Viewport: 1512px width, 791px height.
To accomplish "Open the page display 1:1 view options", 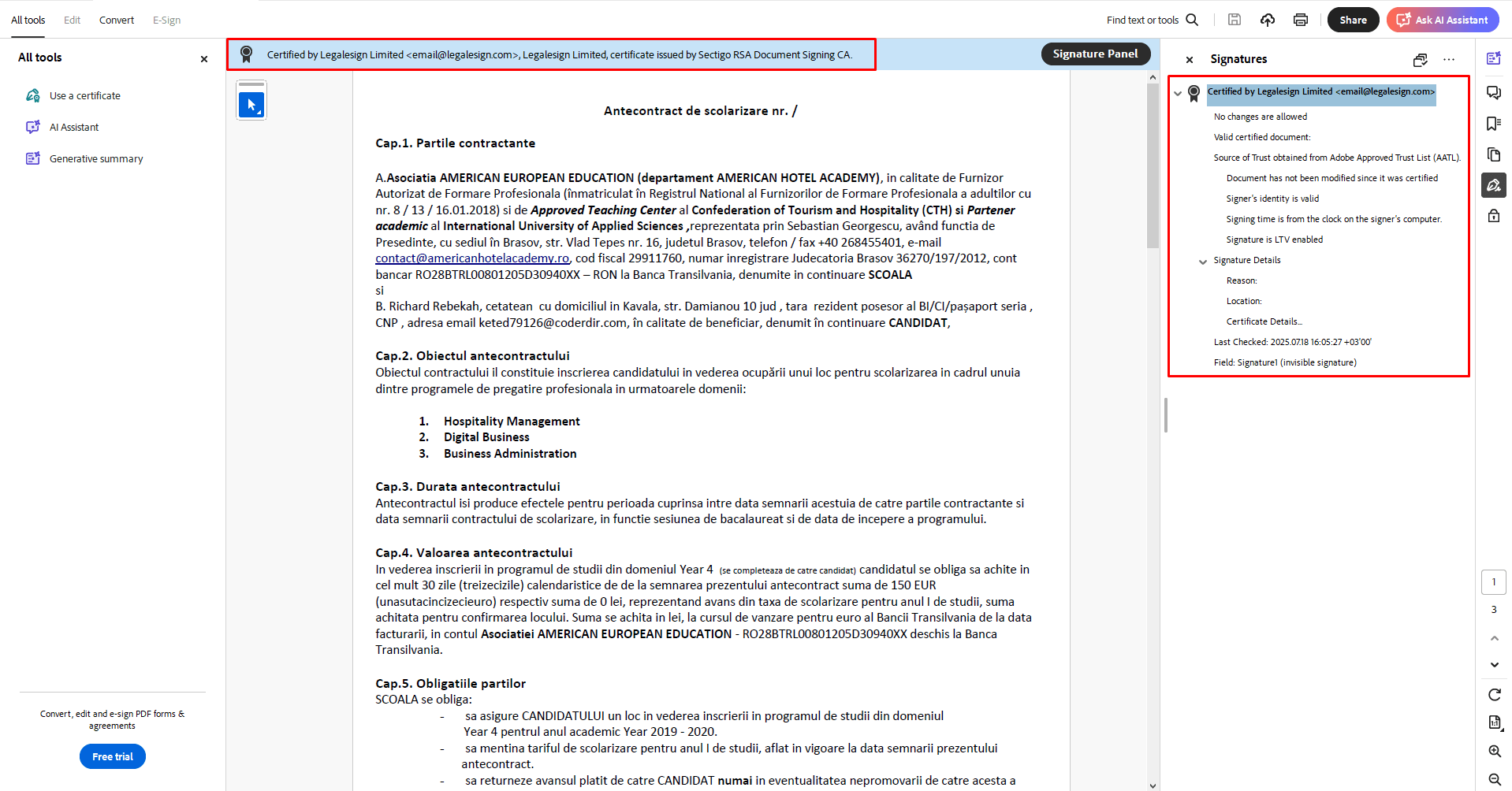I will click(x=1494, y=722).
